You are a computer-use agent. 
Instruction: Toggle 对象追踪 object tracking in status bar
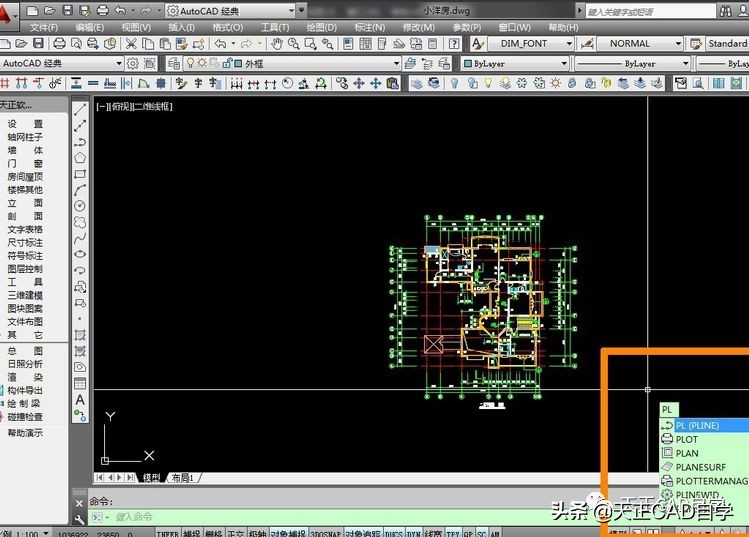coord(363,533)
